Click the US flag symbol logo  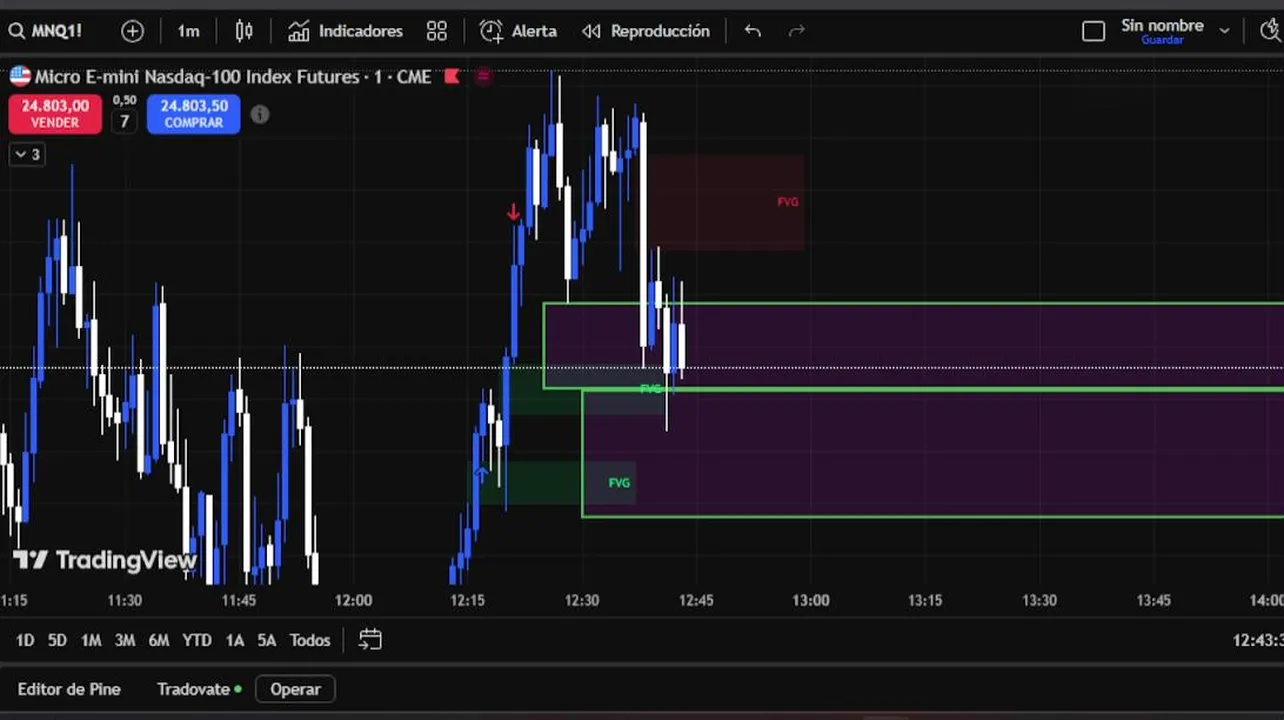pos(20,76)
